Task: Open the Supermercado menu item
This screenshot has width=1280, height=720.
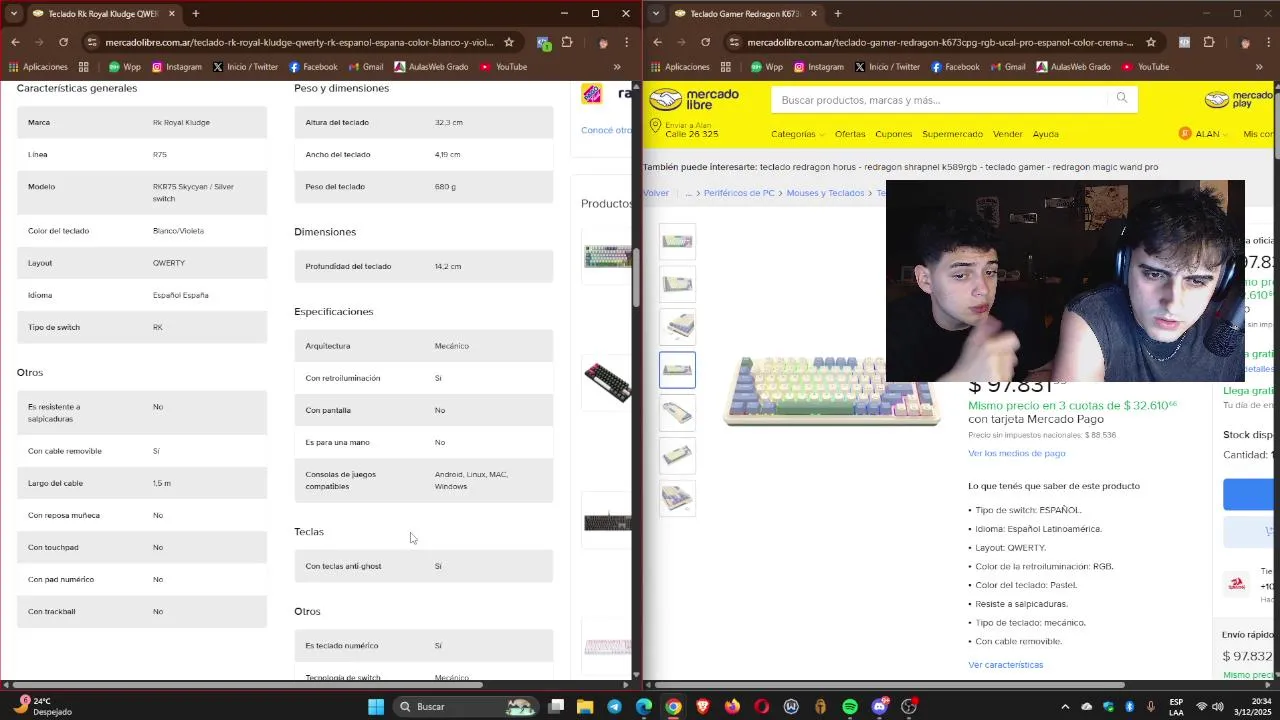Action: pyautogui.click(x=952, y=134)
